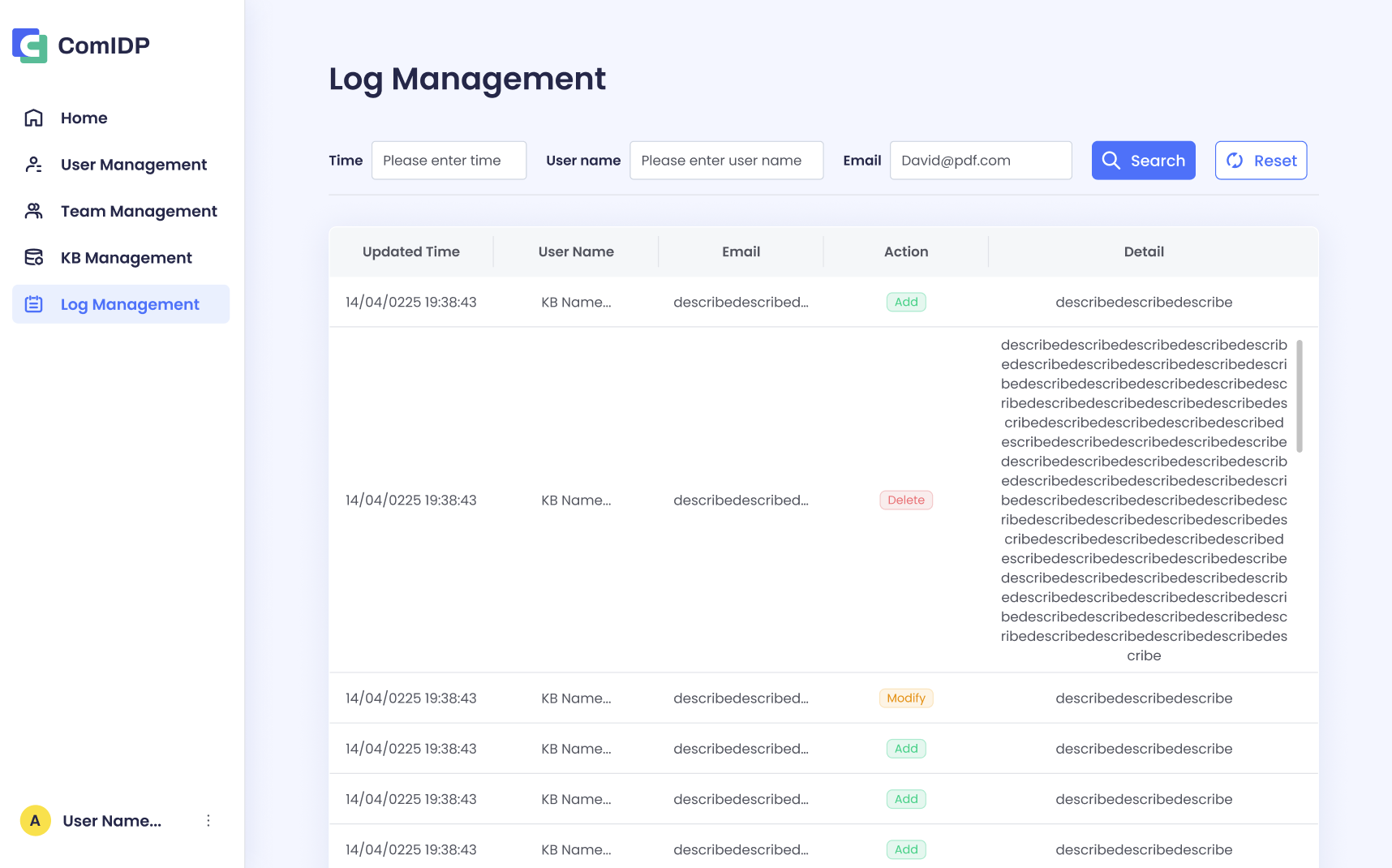Click the ComIDP logo icon
Image resolution: width=1392 pixels, height=868 pixels.
[30, 45]
